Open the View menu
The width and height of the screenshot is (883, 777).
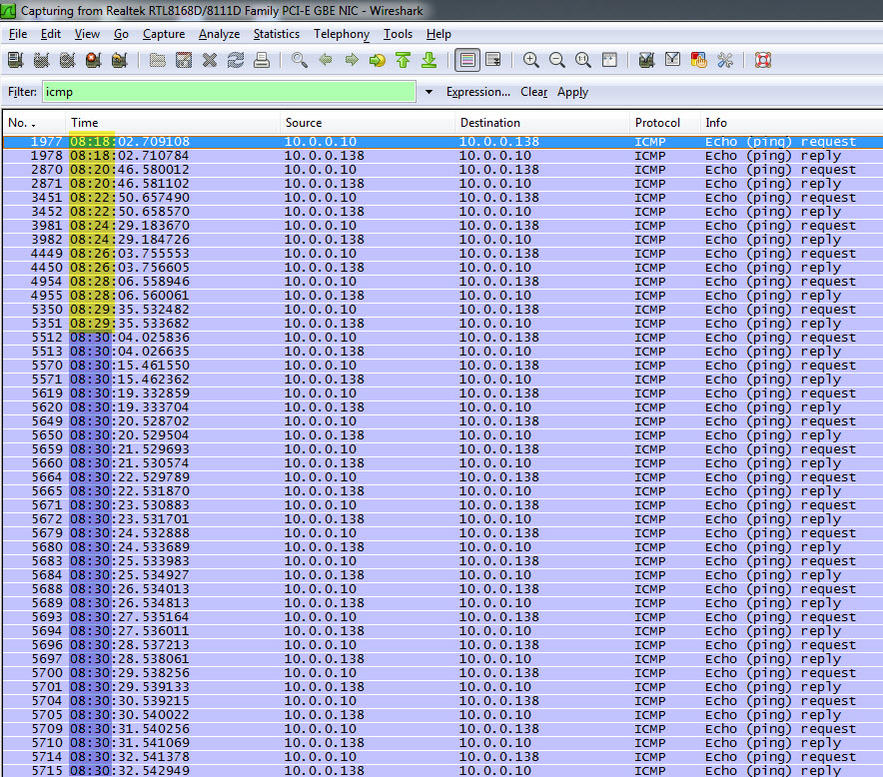click(87, 34)
